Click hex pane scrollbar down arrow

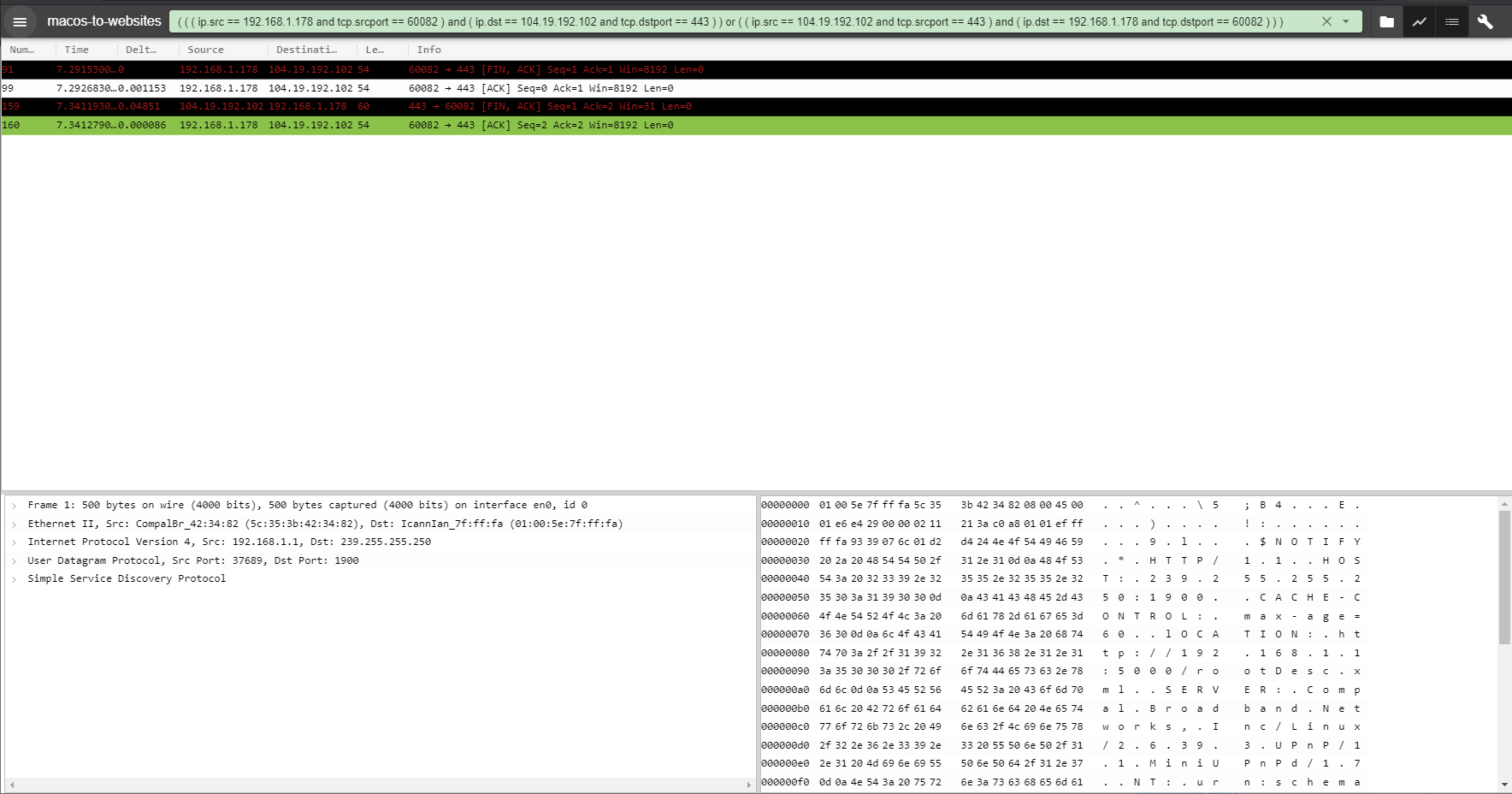tap(1504, 784)
